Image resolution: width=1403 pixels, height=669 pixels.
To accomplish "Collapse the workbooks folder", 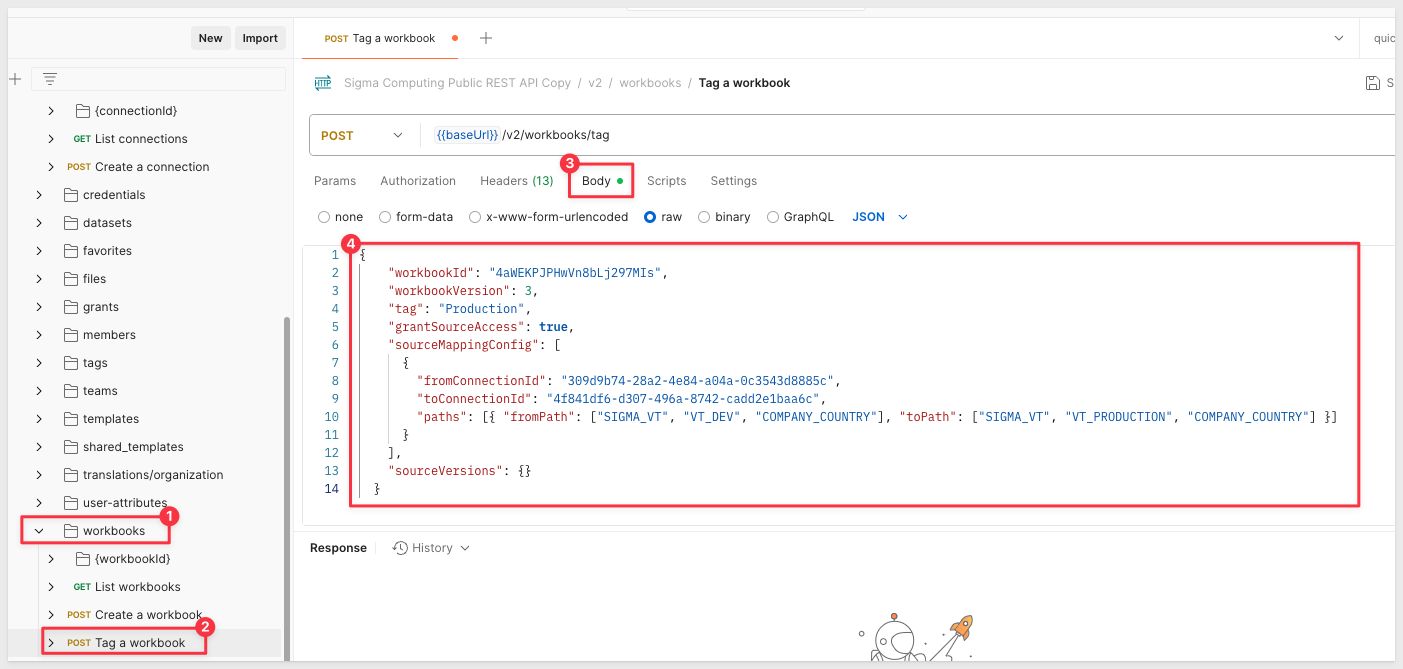I will 39,531.
